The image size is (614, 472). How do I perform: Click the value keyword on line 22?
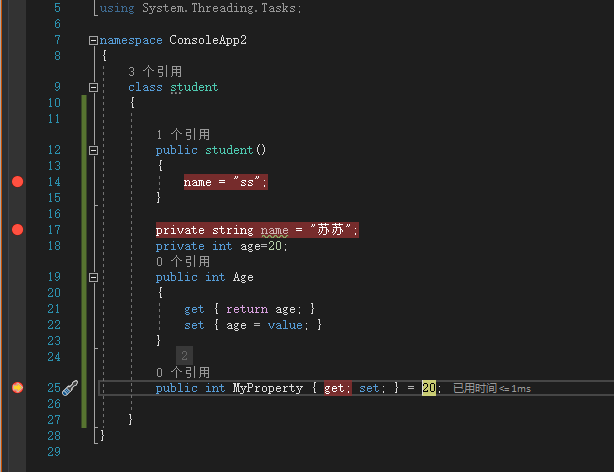285,325
